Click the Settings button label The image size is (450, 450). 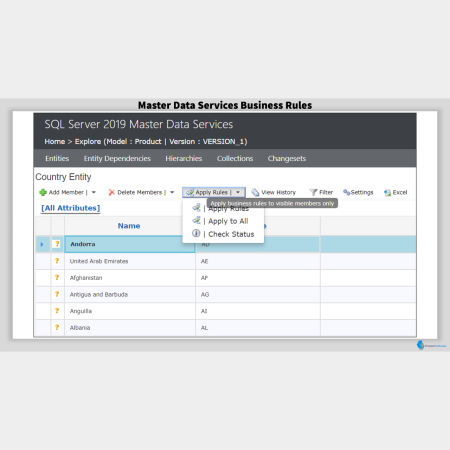pyautogui.click(x=362, y=192)
